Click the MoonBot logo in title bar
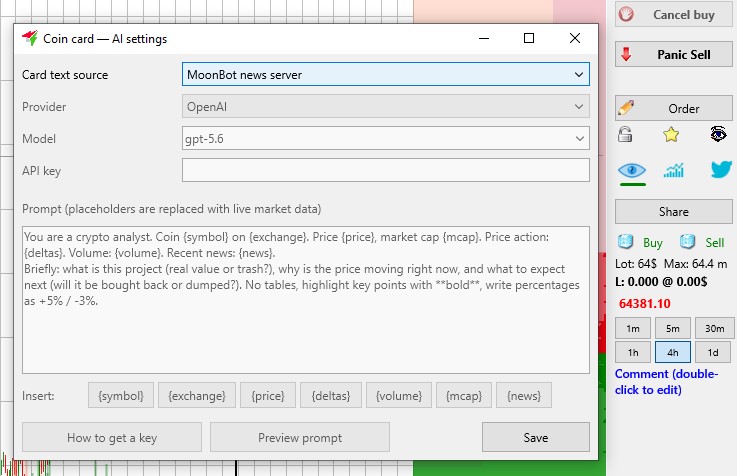This screenshot has width=737, height=476. click(x=30, y=38)
